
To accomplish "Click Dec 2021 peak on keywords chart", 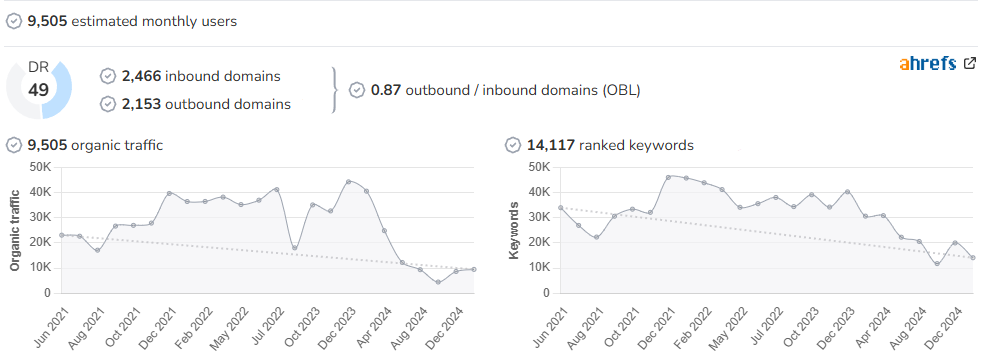I will coord(668,177).
